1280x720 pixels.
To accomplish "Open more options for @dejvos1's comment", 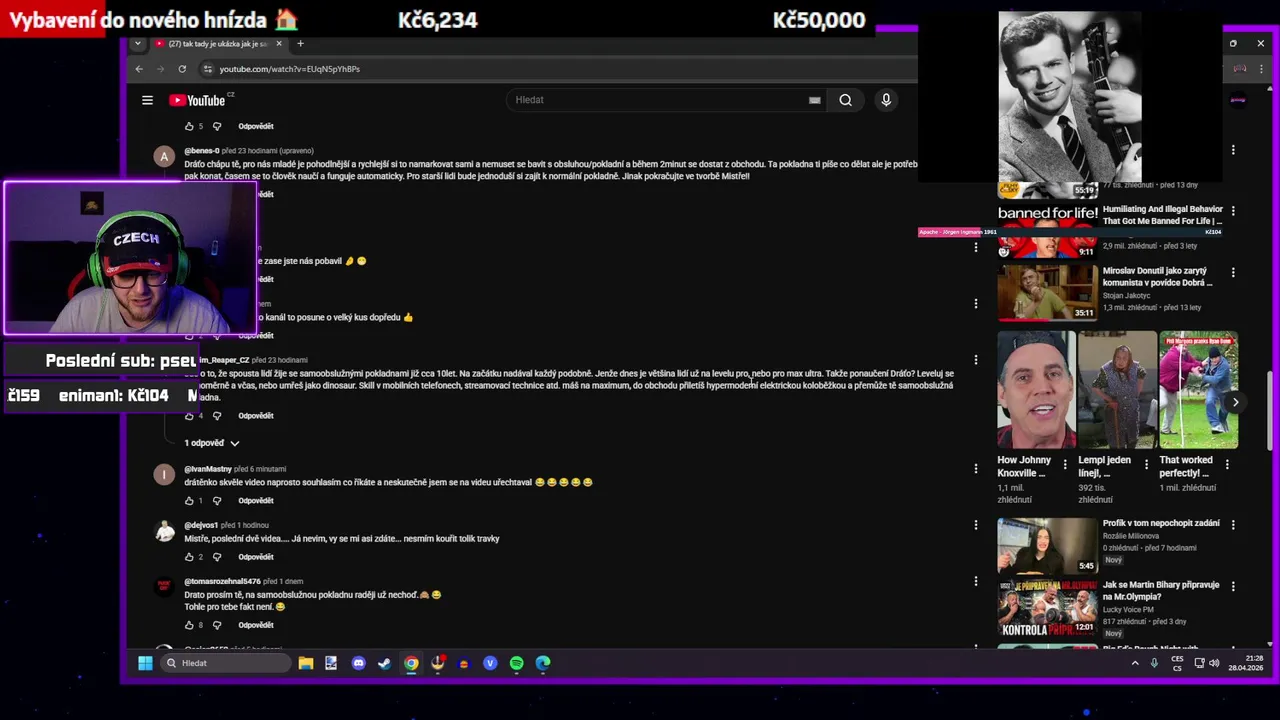I will (x=976, y=524).
